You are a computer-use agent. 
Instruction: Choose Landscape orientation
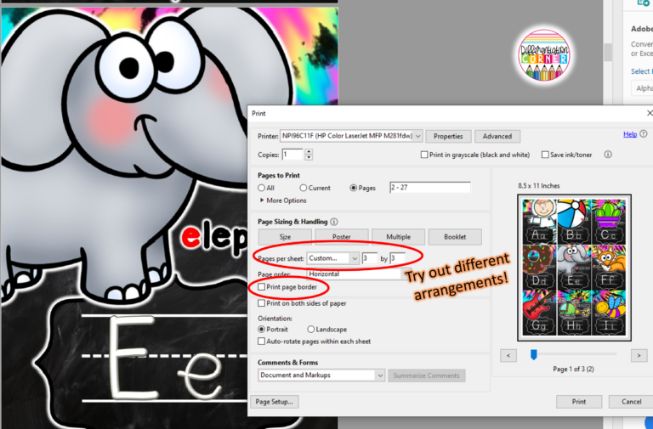311,329
